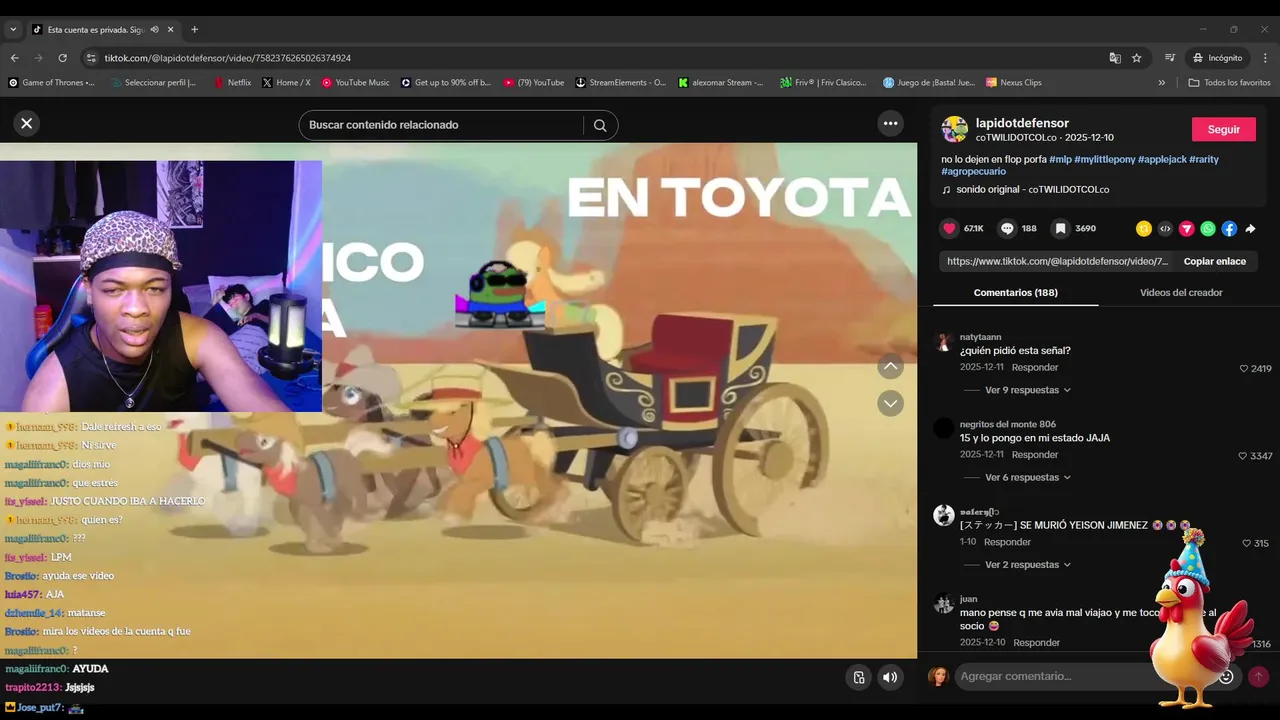1280x720 pixels.
Task: Open emoji picker in comment box
Action: 1226,676
